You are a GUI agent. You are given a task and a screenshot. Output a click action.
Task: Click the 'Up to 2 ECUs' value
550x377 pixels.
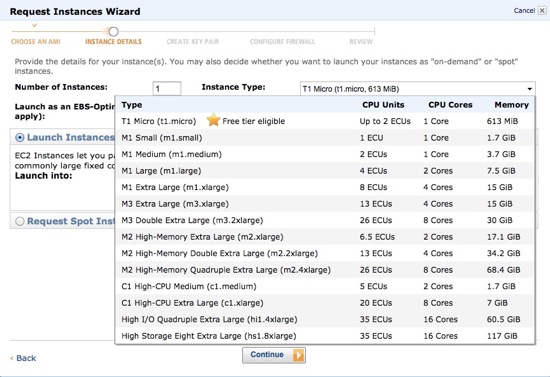click(385, 121)
